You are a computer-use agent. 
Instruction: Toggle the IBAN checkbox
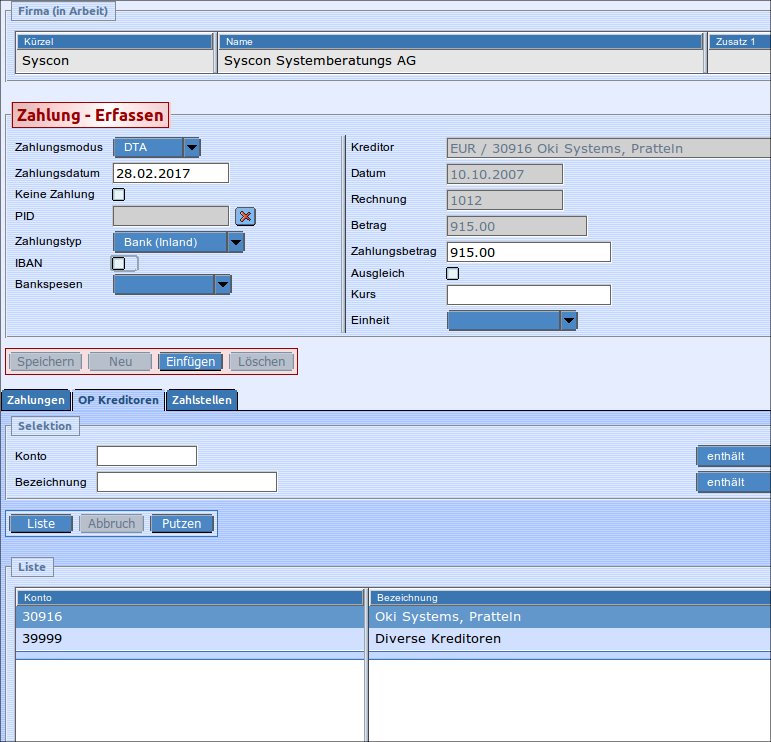[119, 263]
